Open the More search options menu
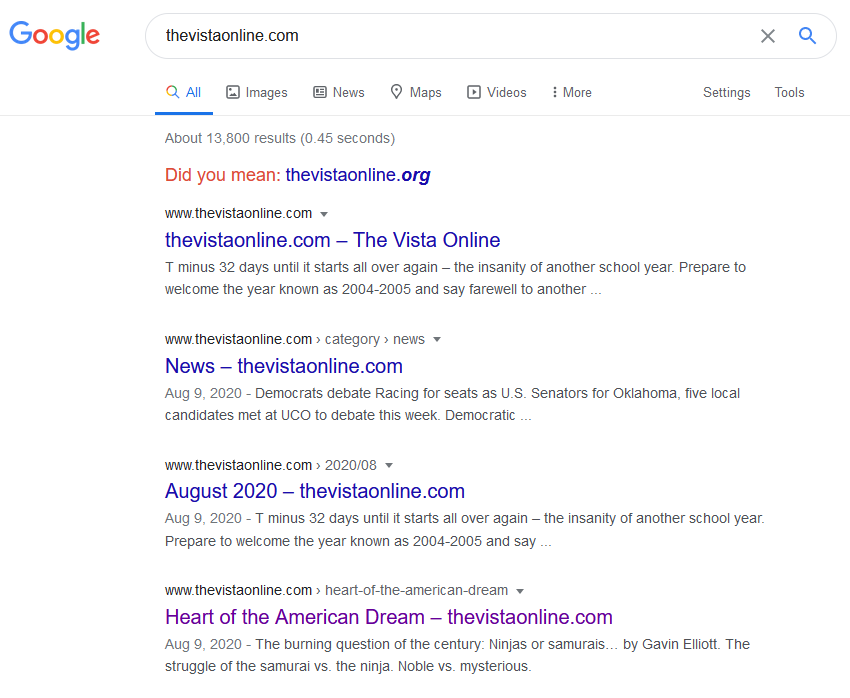 coord(572,92)
